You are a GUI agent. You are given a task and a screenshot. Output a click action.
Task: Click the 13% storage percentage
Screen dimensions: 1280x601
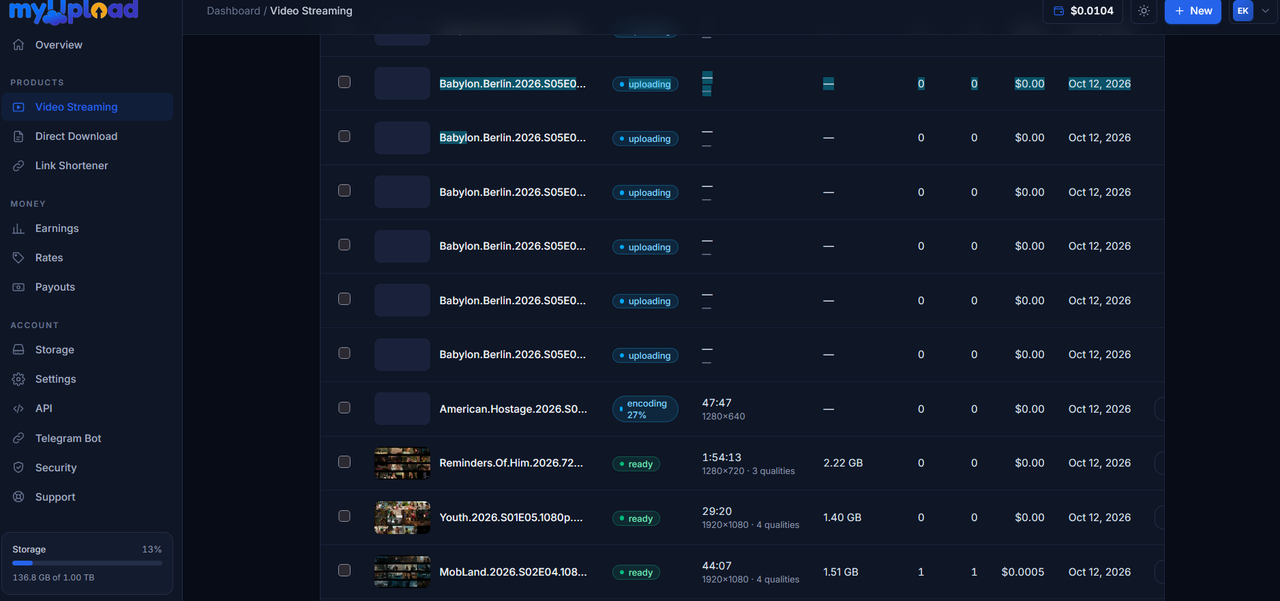(152, 550)
